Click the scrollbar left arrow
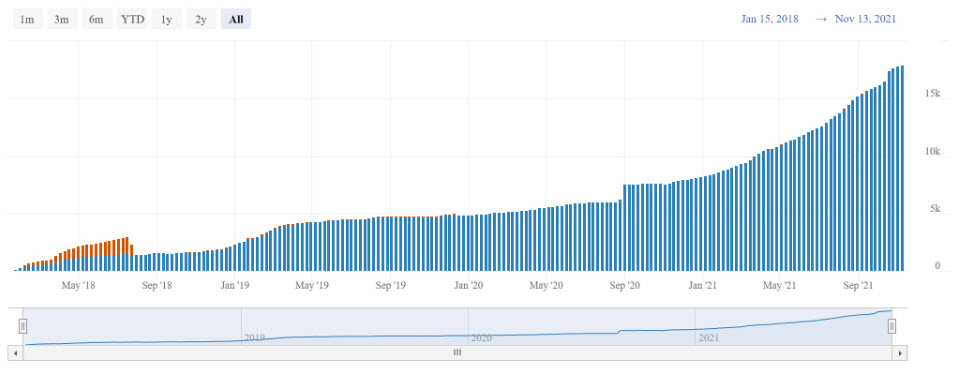 click(16, 352)
